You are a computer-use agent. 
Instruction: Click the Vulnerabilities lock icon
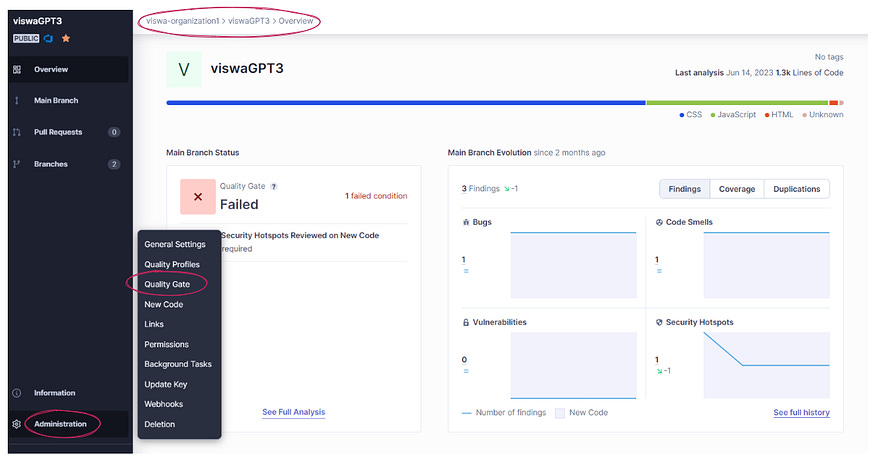click(466, 323)
